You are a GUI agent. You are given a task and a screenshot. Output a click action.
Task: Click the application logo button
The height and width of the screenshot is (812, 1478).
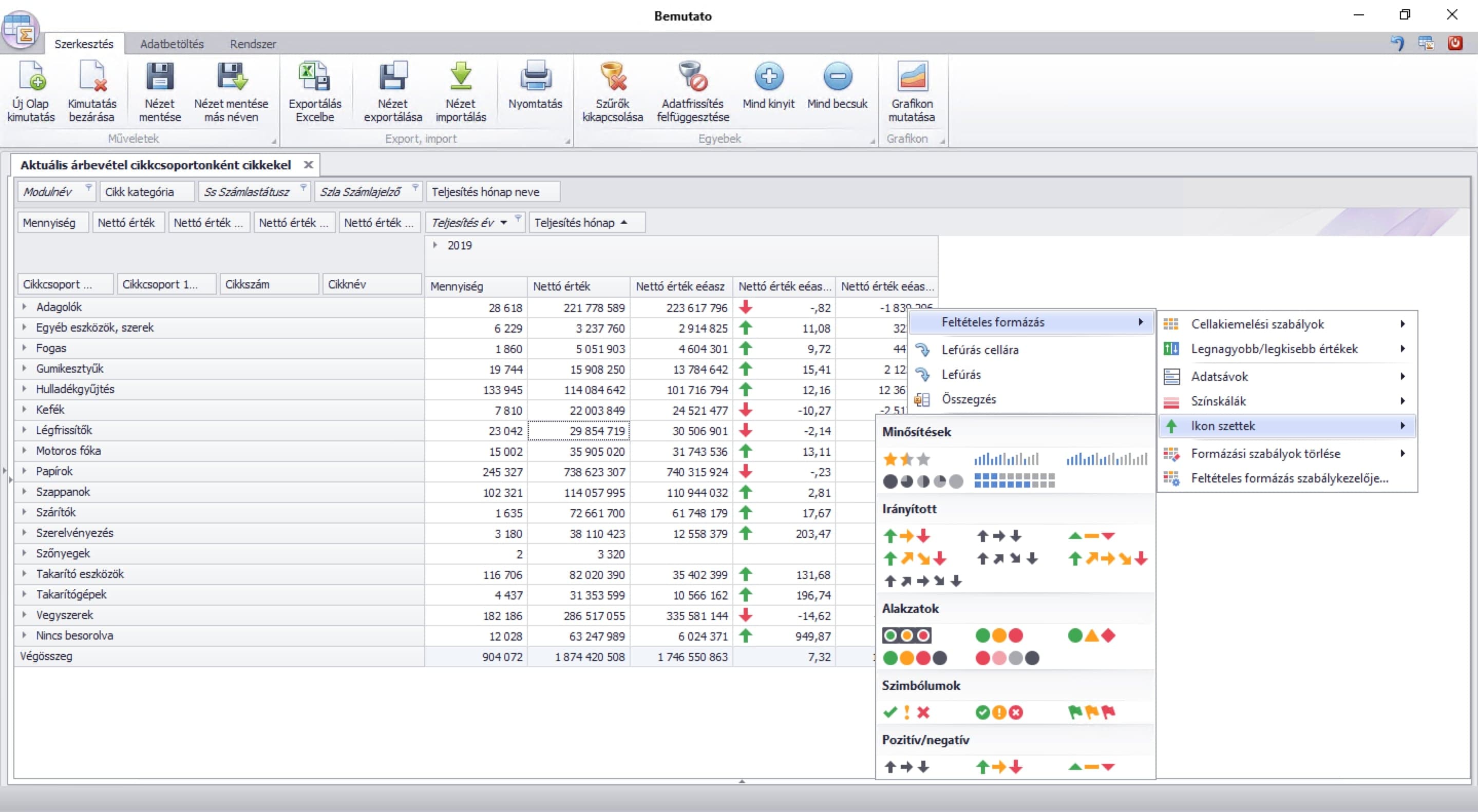21,30
